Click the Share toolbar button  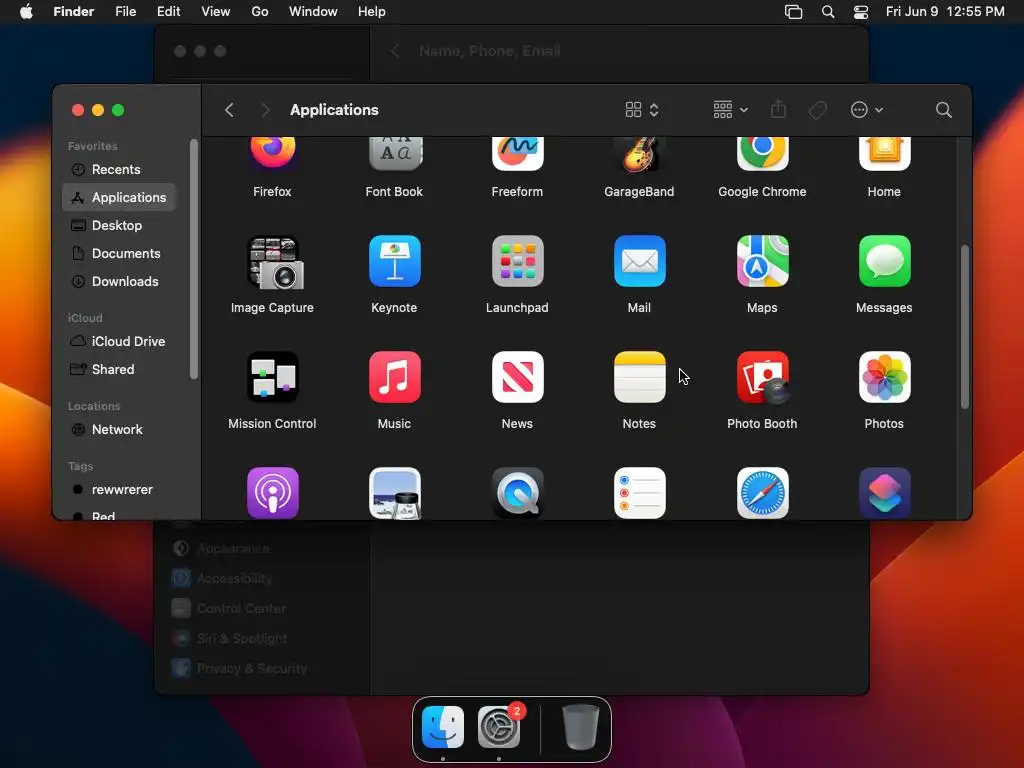778,110
